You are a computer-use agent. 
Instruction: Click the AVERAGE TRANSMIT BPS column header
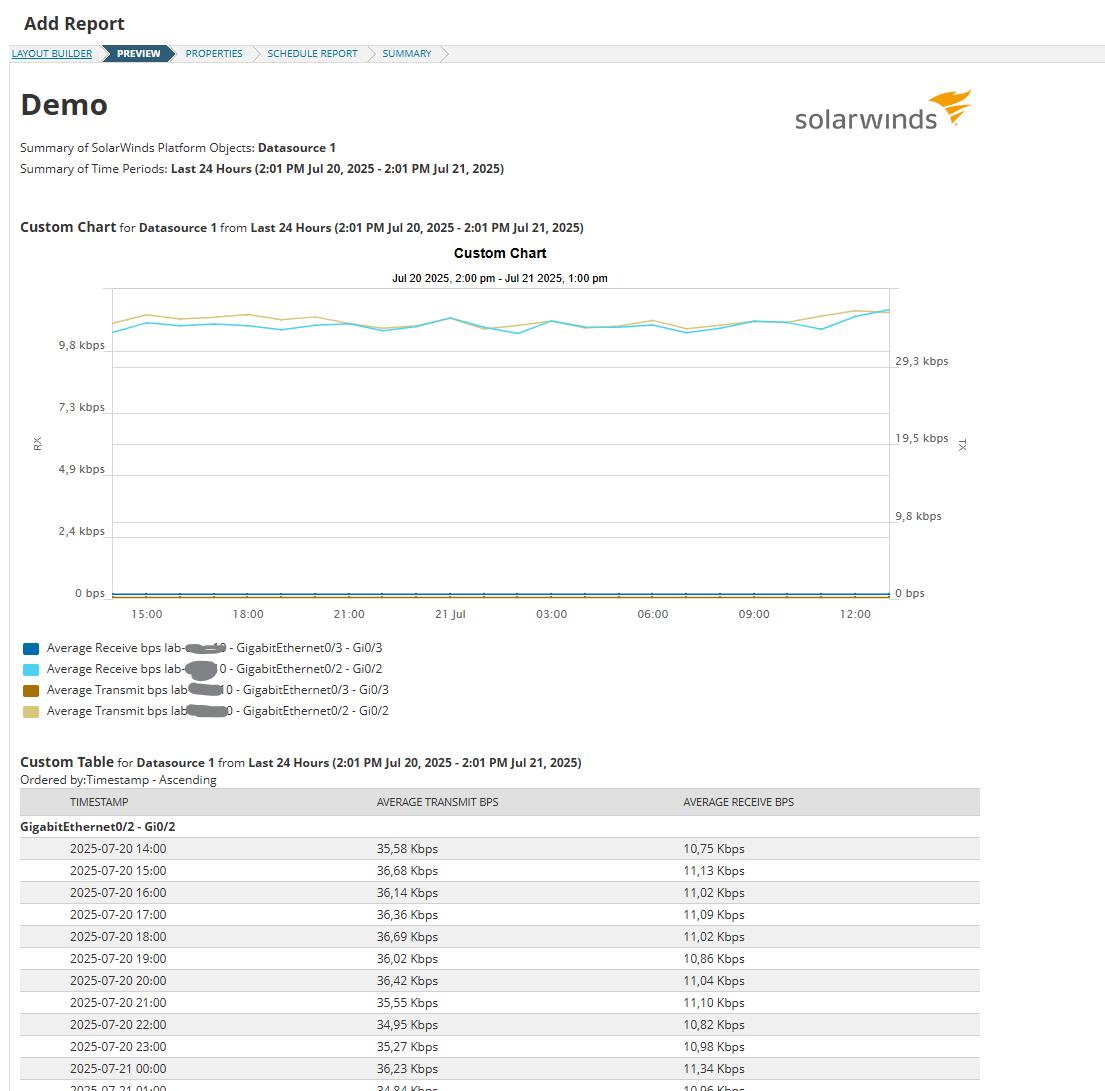[437, 802]
